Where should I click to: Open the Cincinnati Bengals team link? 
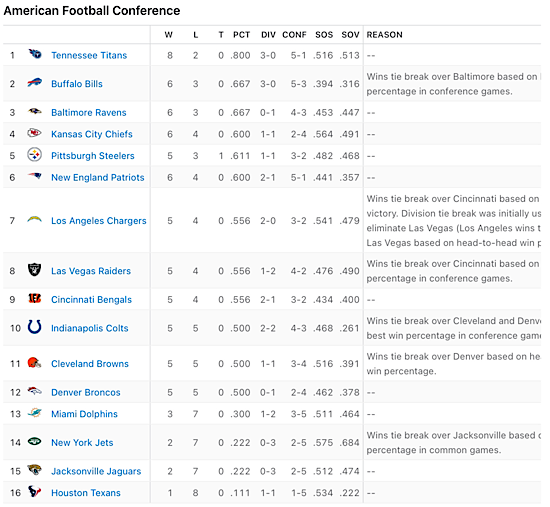pos(92,300)
